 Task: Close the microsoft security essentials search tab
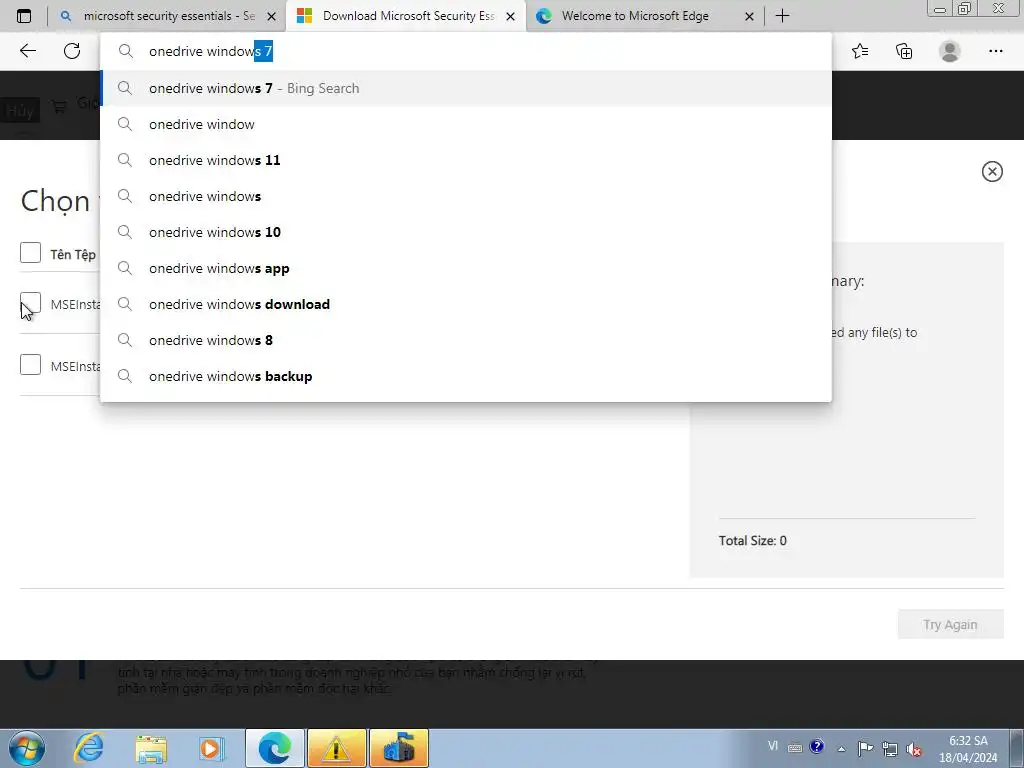coord(272,16)
